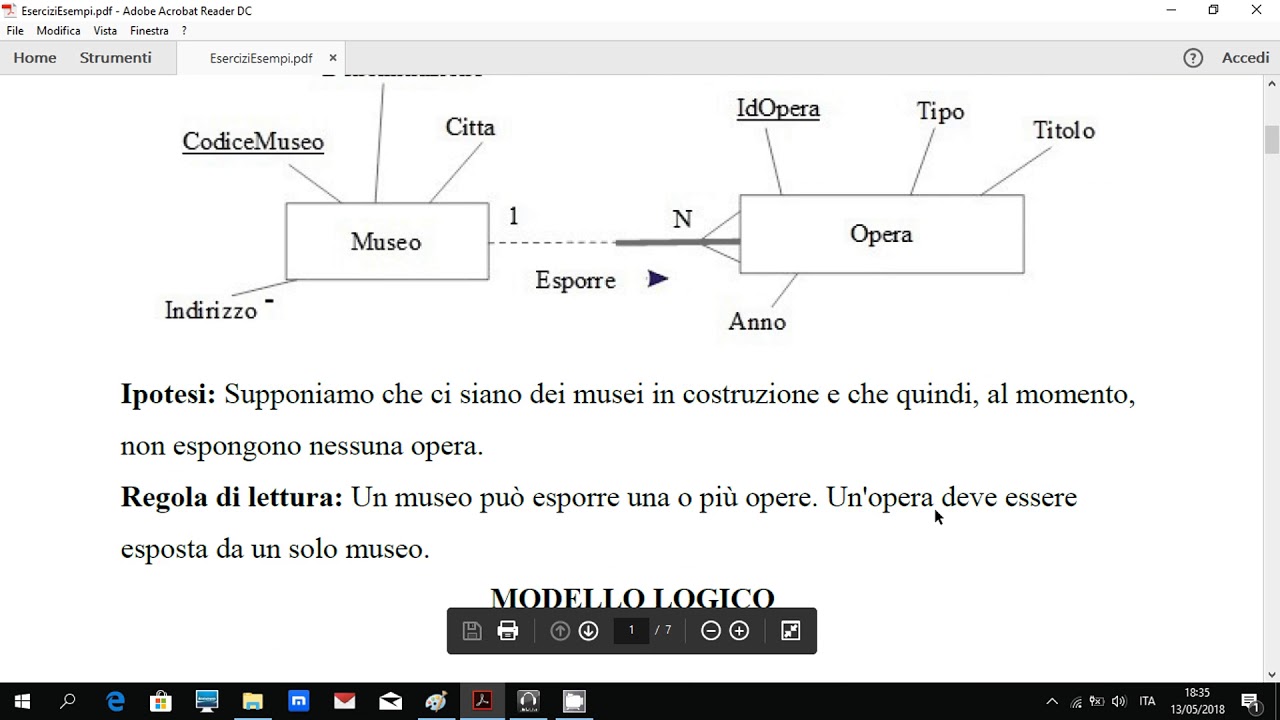This screenshot has height=720, width=1280.
Task: Click the bold Ipotesi: heading
Action: [x=168, y=394]
